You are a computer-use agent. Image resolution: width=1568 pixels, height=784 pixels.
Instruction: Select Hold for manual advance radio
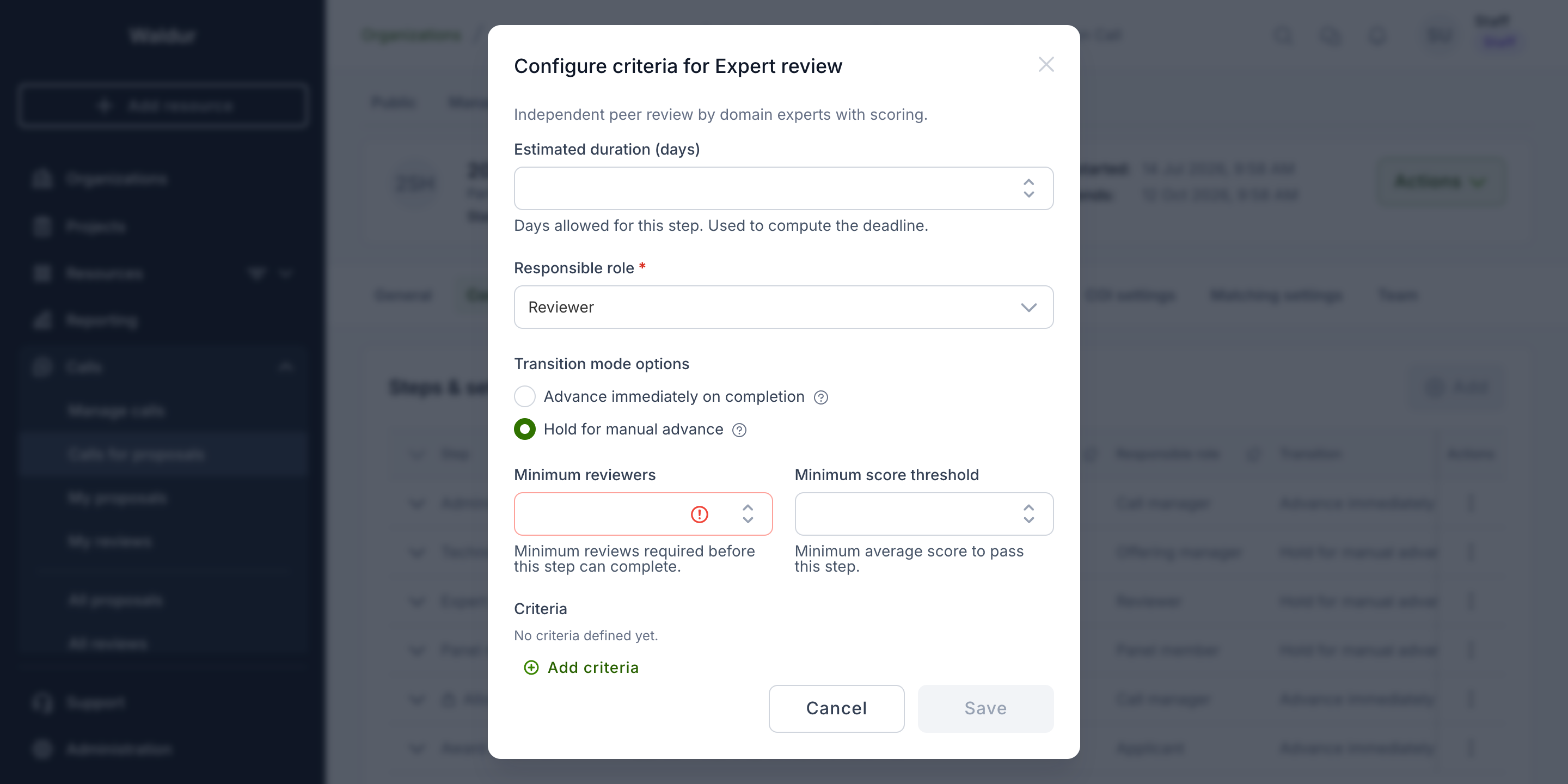pyautogui.click(x=525, y=429)
